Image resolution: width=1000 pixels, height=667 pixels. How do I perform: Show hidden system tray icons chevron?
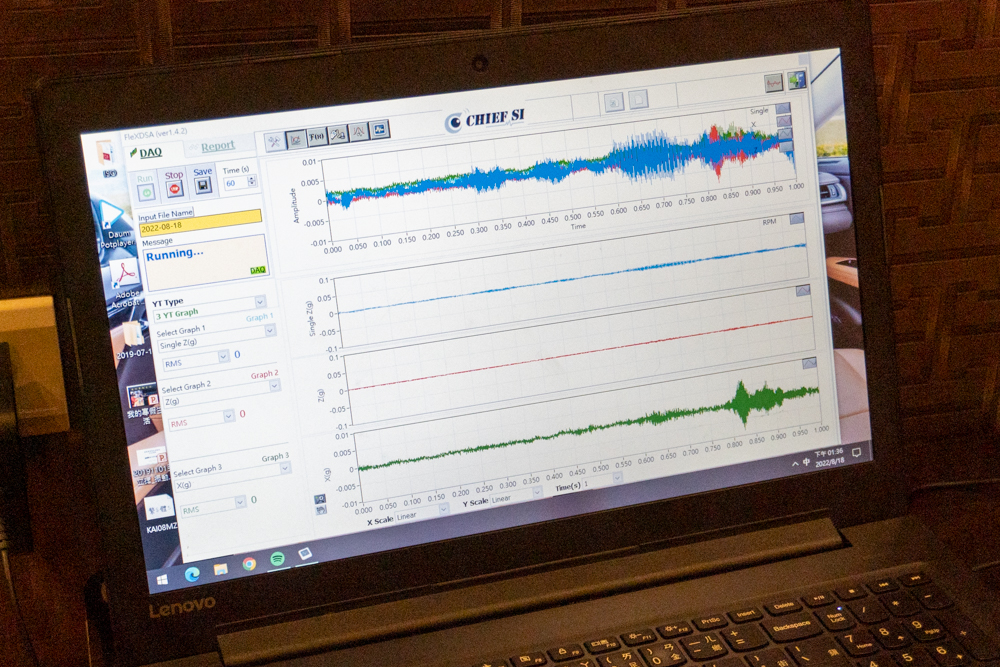tap(795, 464)
